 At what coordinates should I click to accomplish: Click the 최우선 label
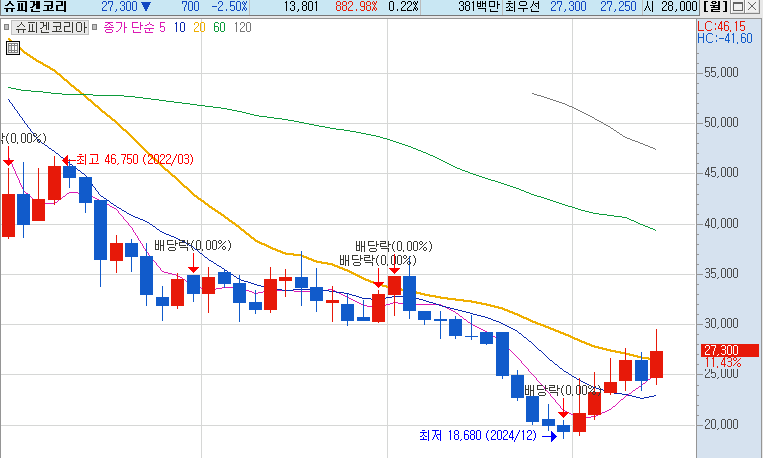523,7
